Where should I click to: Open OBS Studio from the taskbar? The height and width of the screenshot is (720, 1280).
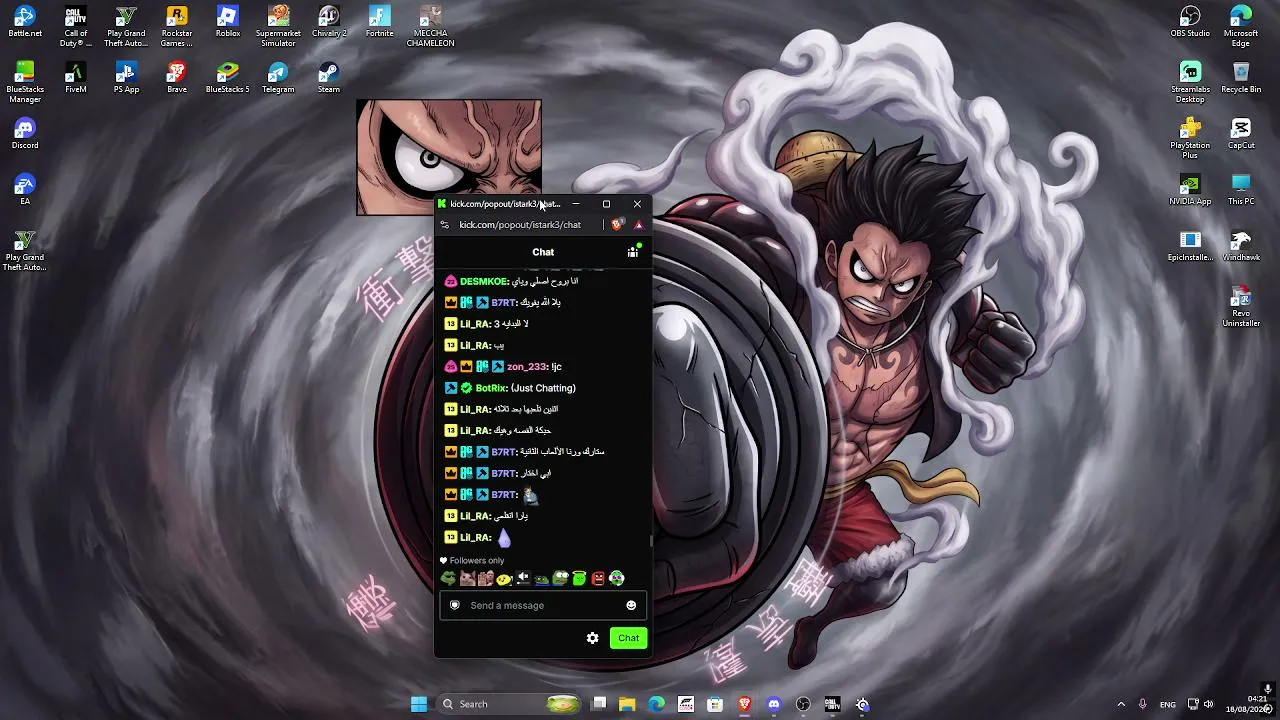coord(803,704)
